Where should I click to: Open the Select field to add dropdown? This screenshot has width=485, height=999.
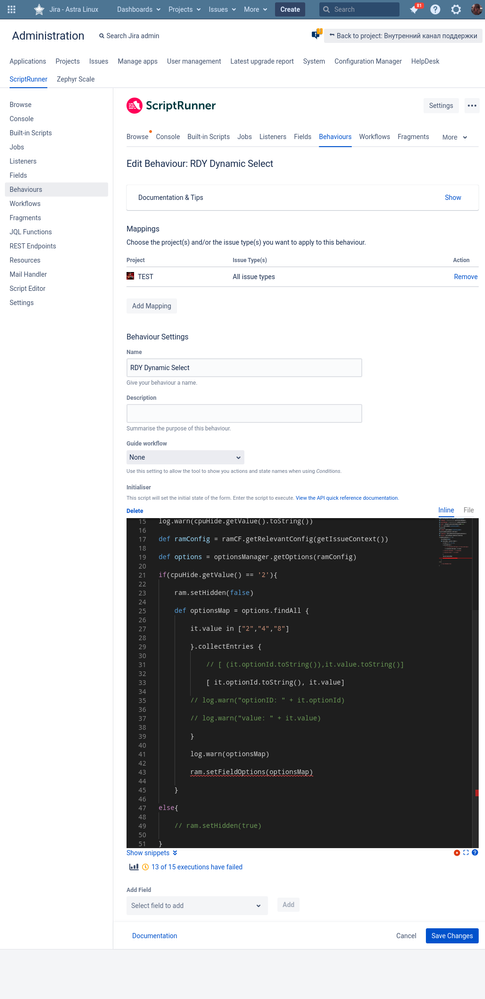197,905
